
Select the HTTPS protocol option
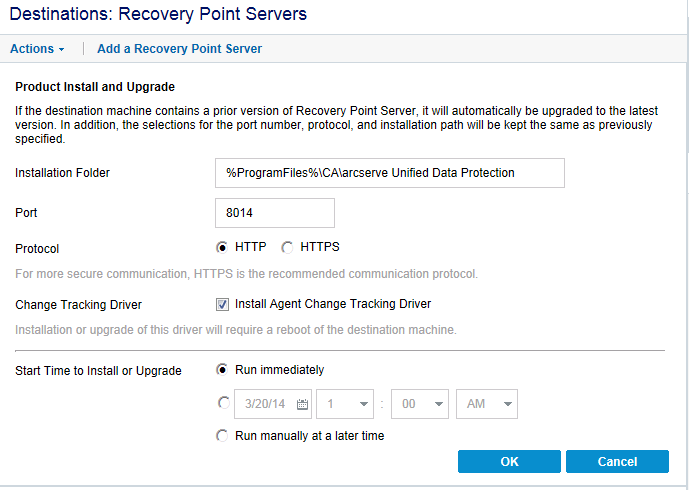tap(288, 247)
